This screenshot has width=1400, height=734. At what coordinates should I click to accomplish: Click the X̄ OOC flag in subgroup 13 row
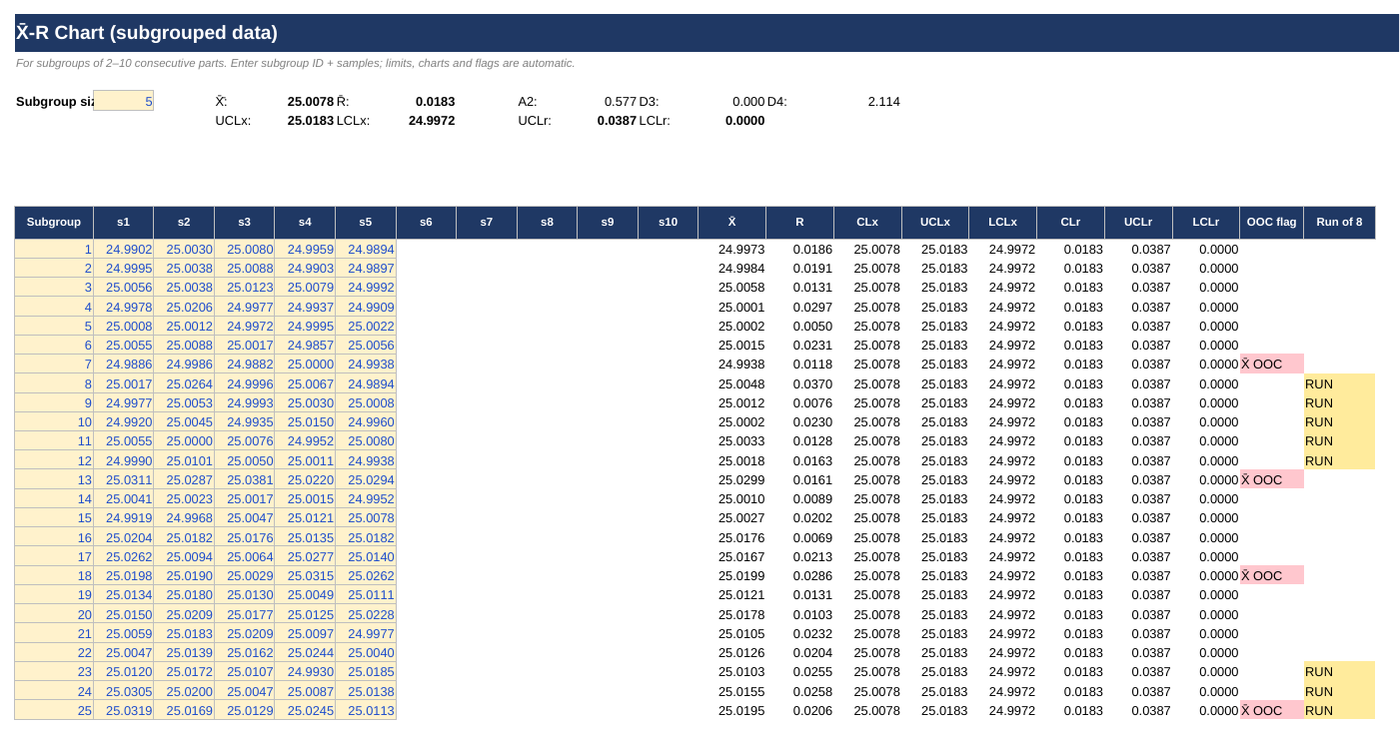pos(1271,480)
